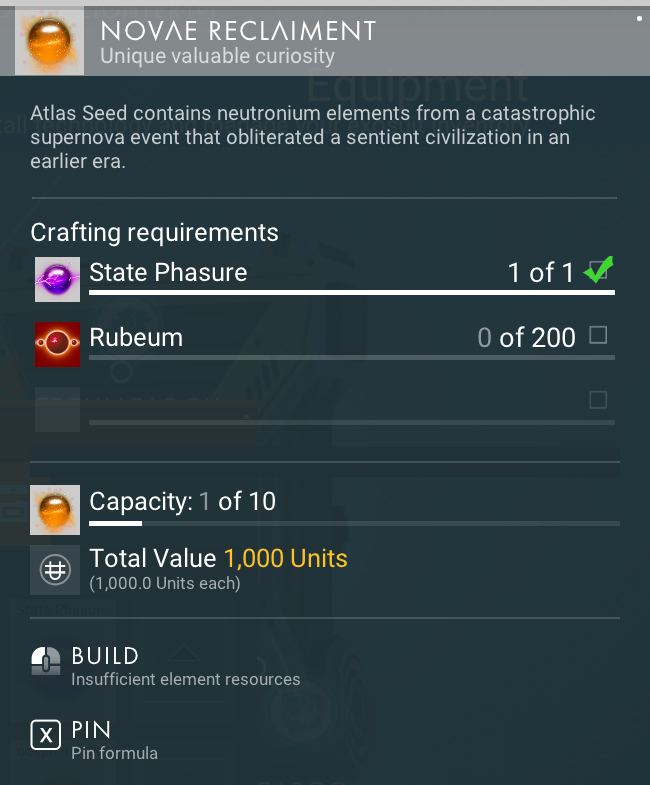Click the Rubeum 0 of 200 row
This screenshot has height=785, width=650.
click(x=324, y=344)
